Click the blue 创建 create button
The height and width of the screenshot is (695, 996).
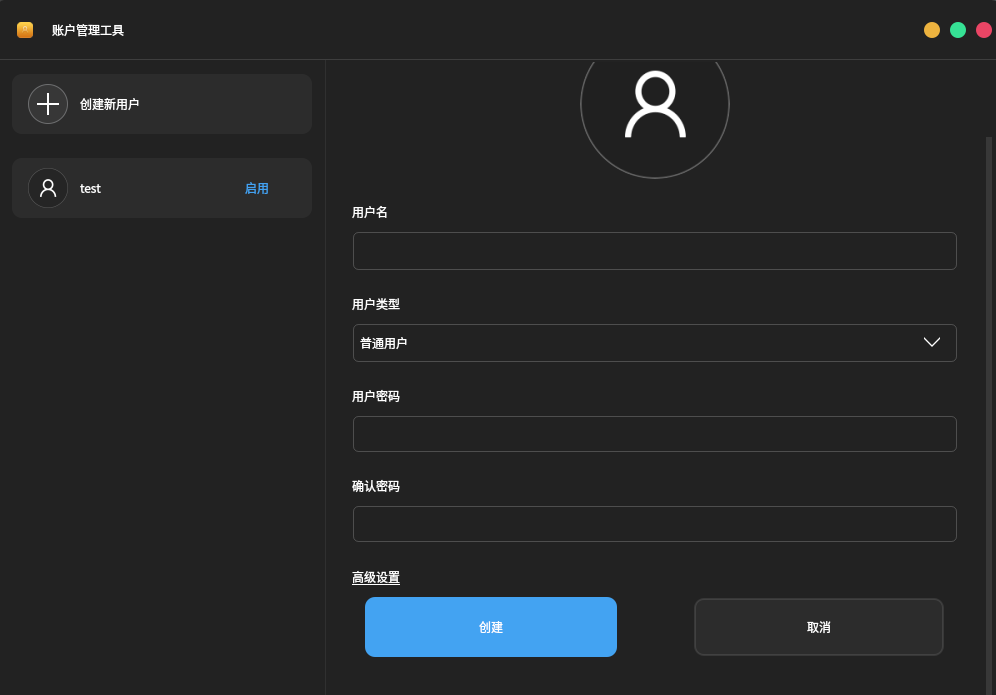click(x=491, y=627)
